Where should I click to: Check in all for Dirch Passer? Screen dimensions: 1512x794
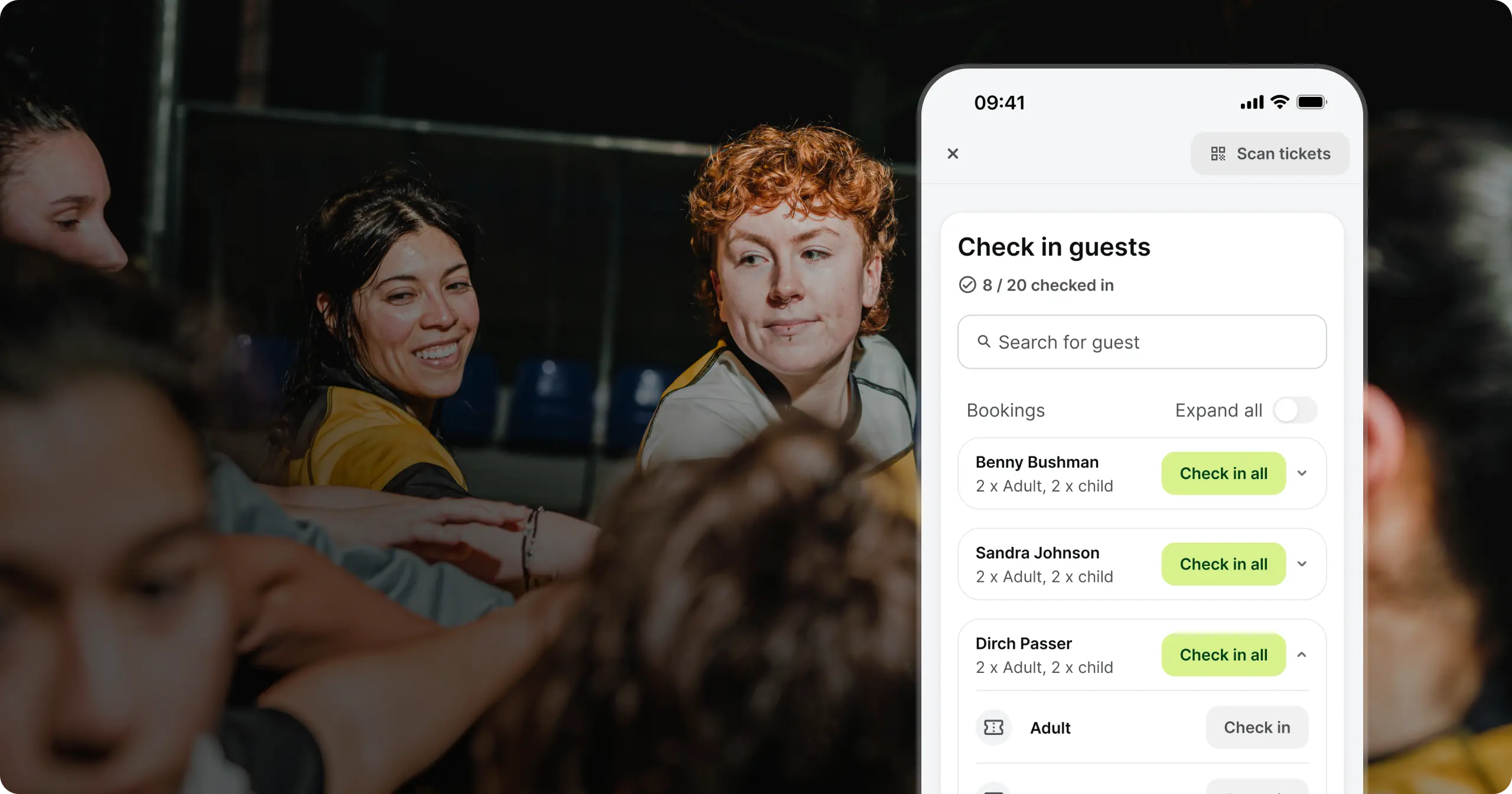tap(1224, 655)
